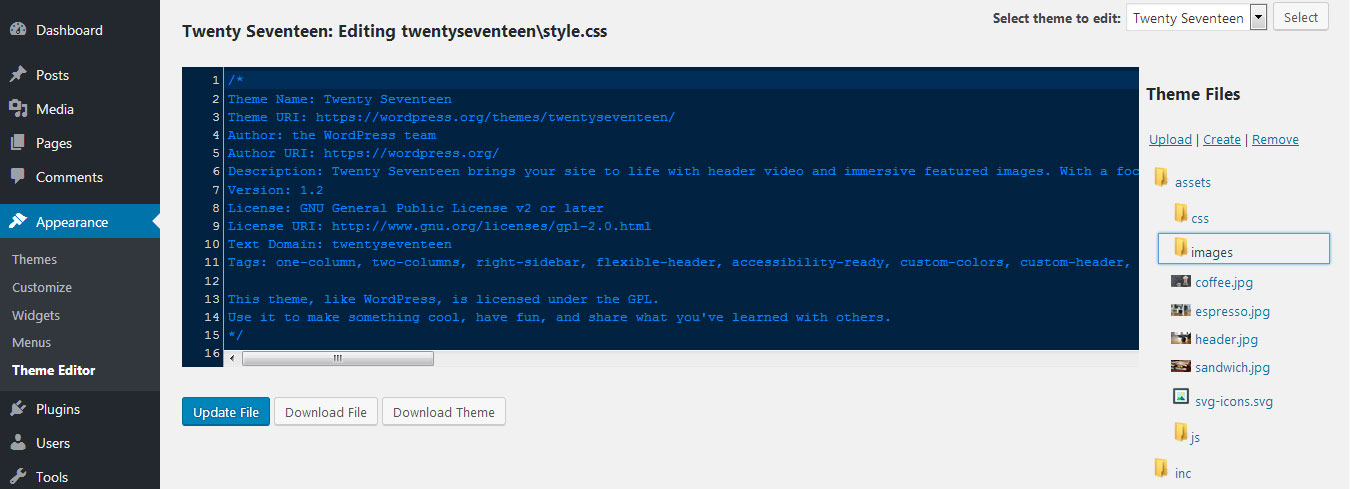
Task: Click the Dashboard gauge icon
Action: 18,30
